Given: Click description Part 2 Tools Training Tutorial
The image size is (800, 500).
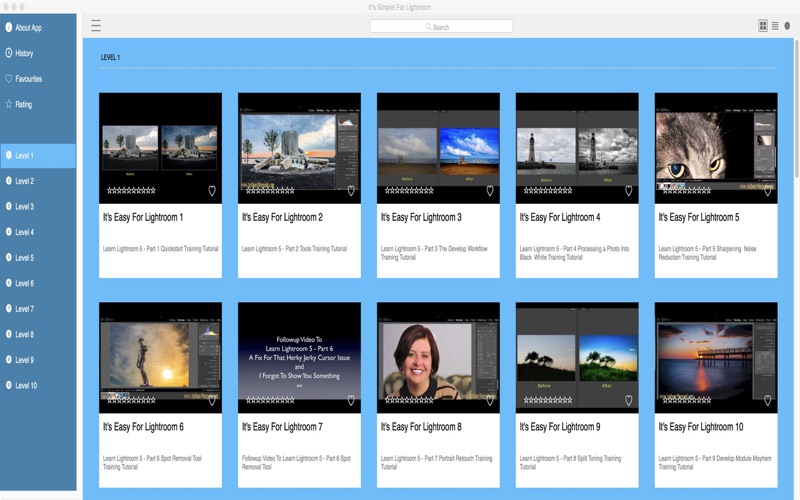Looking at the screenshot, I should click(294, 249).
